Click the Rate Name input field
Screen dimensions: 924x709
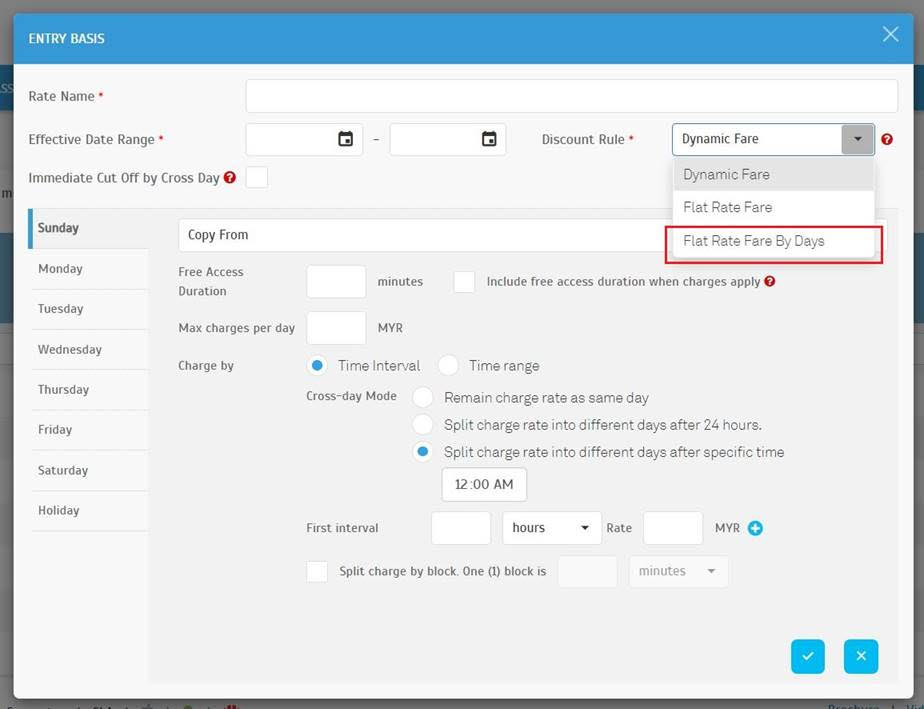(571, 96)
